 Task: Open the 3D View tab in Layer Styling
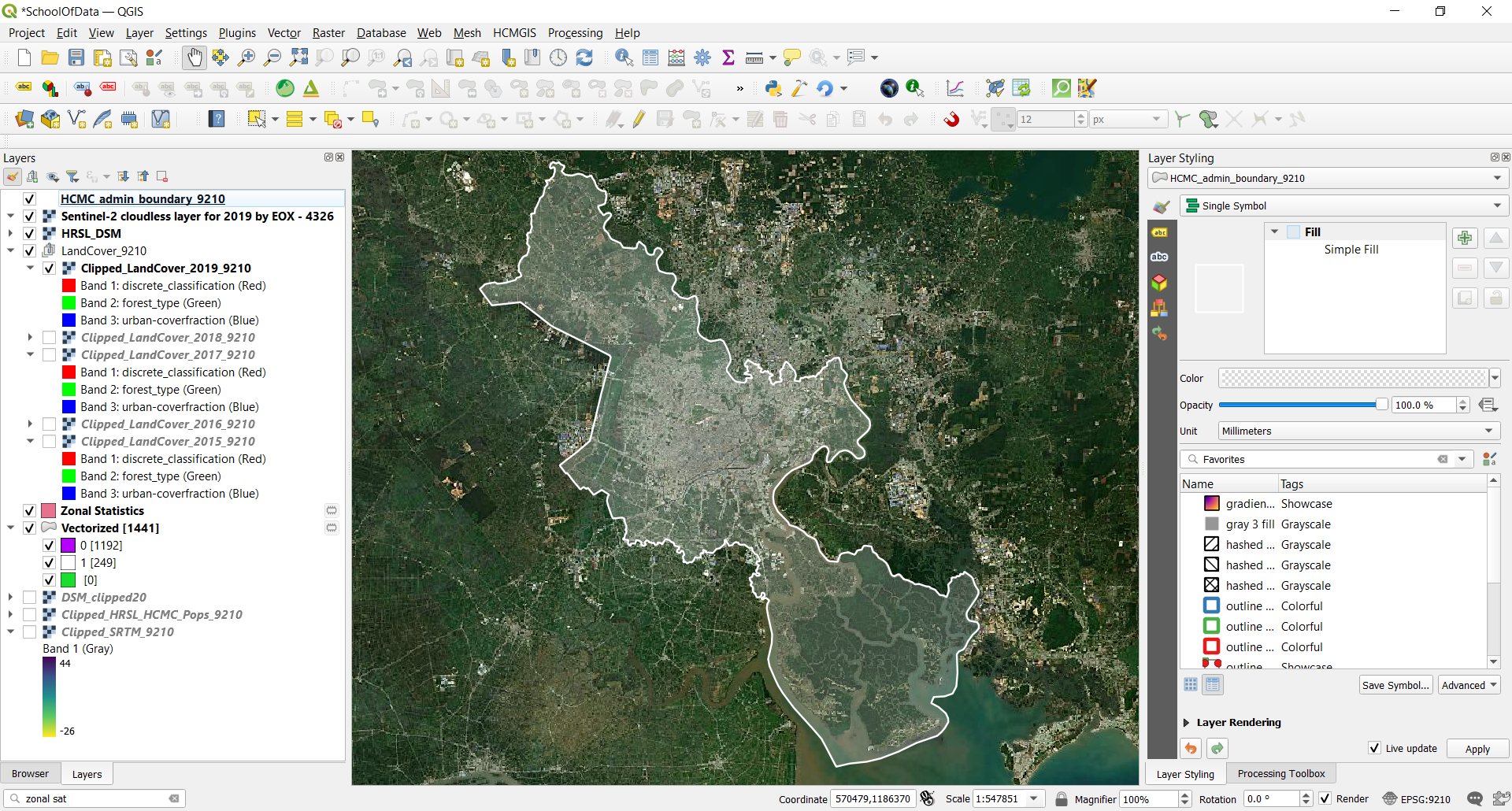pos(1159,283)
